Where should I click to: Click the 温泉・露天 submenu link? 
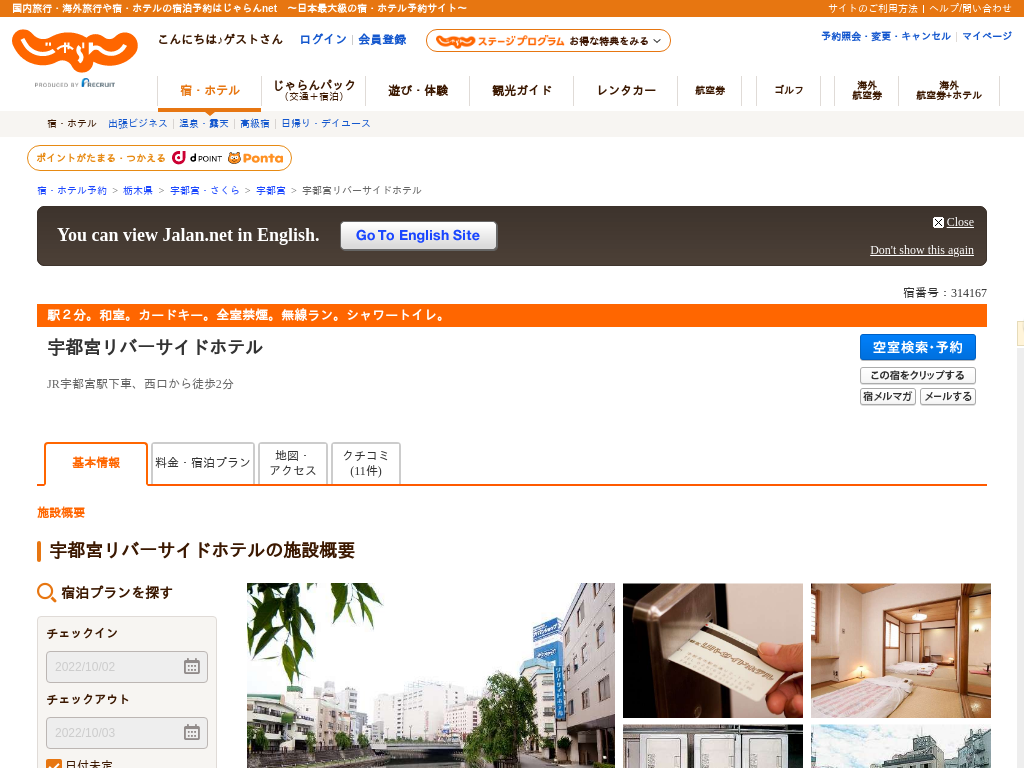tap(204, 123)
